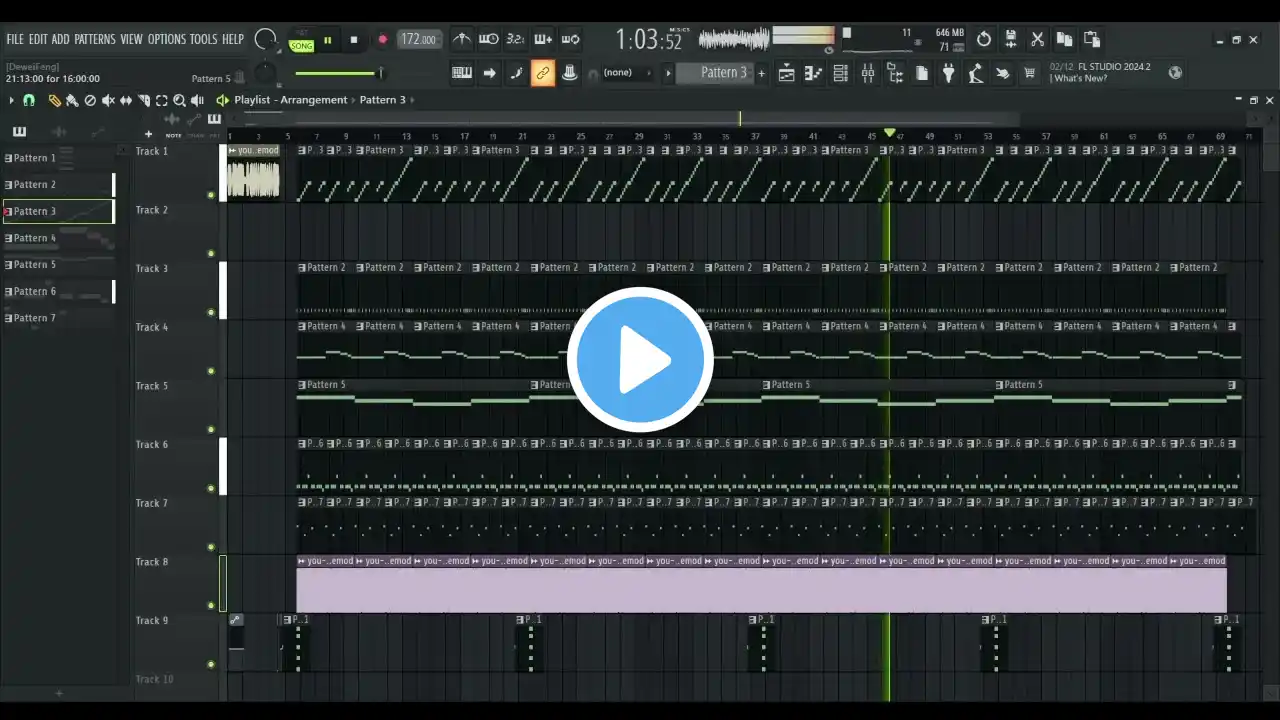Open Tempo tapper icon

pyautogui.click(x=975, y=73)
